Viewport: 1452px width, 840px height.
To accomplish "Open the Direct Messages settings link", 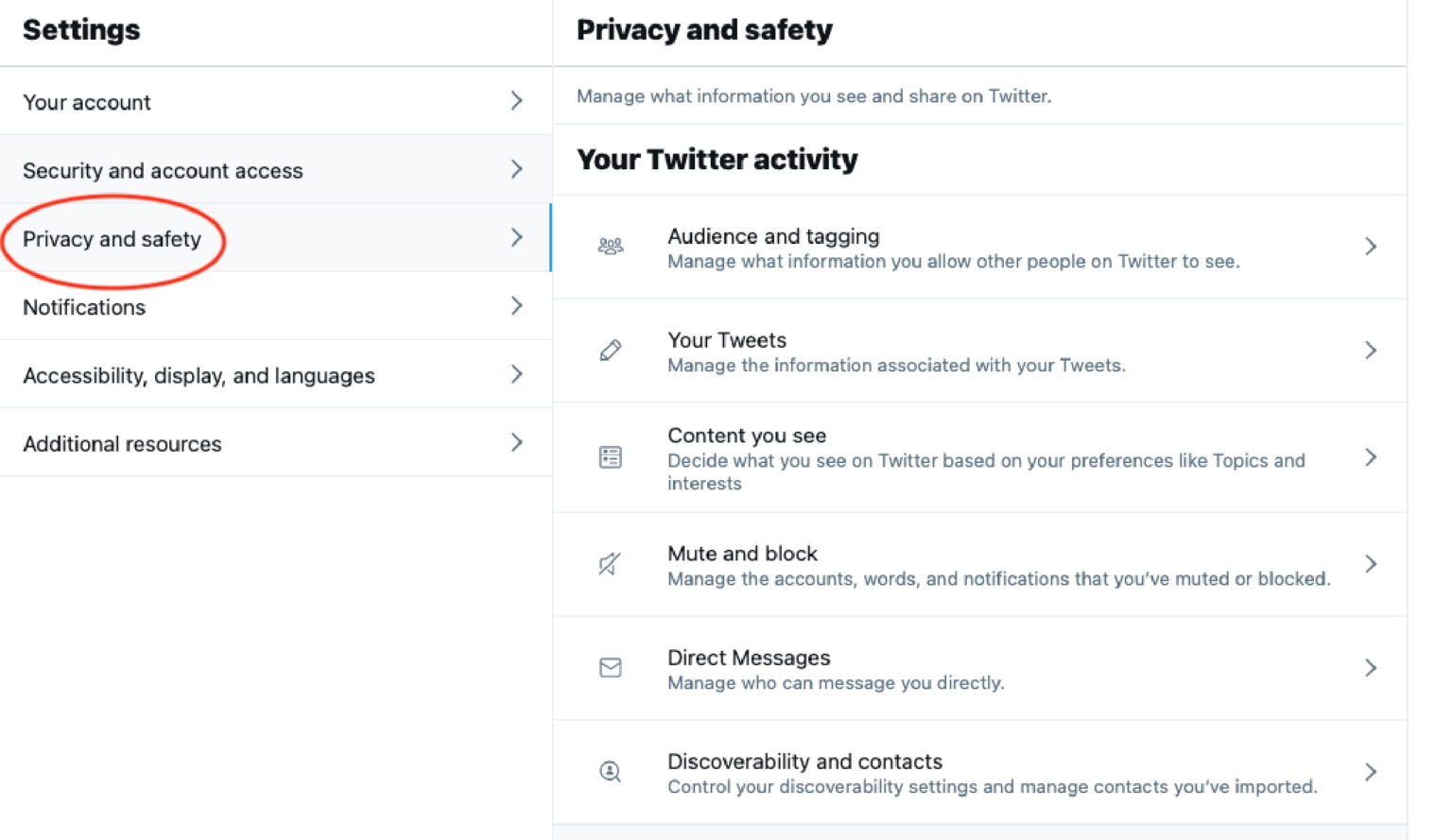I will 749,658.
